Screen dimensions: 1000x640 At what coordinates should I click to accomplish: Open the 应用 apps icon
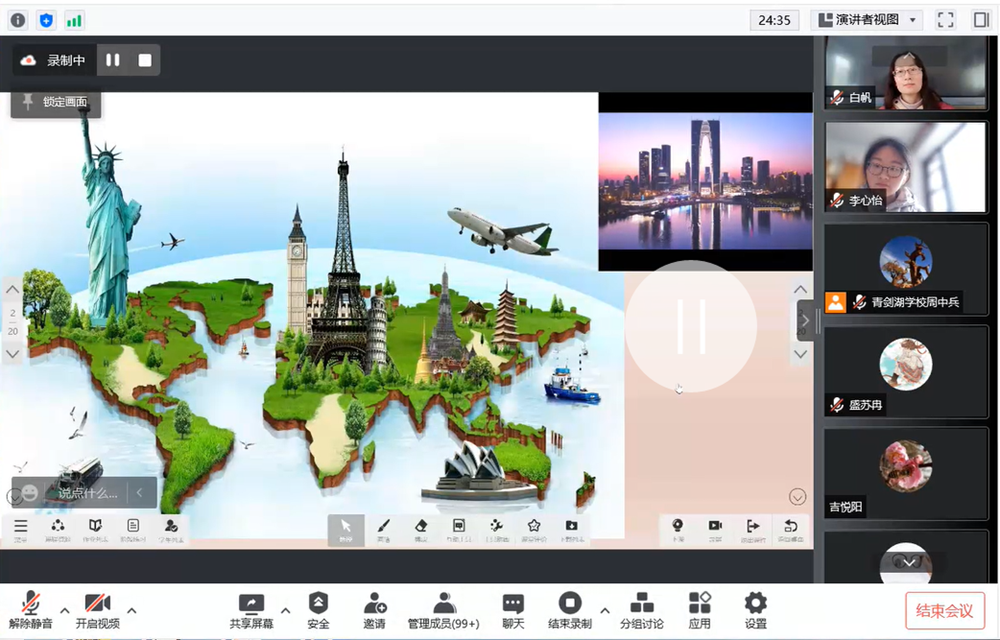pos(700,609)
